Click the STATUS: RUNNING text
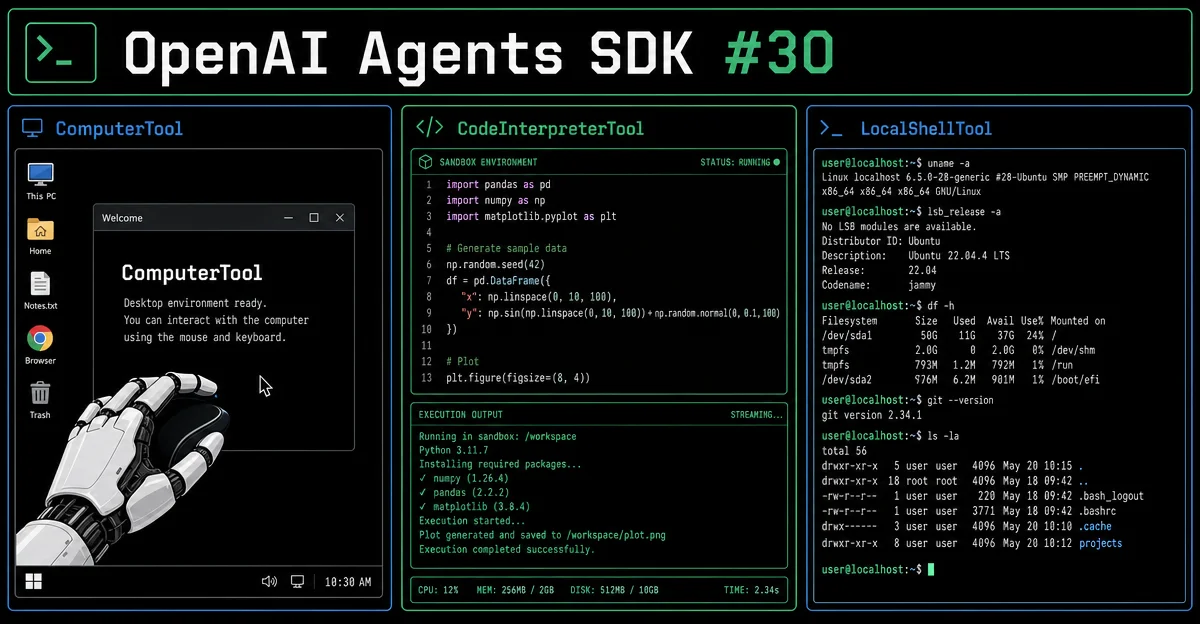This screenshot has width=1200, height=624. click(x=735, y=162)
